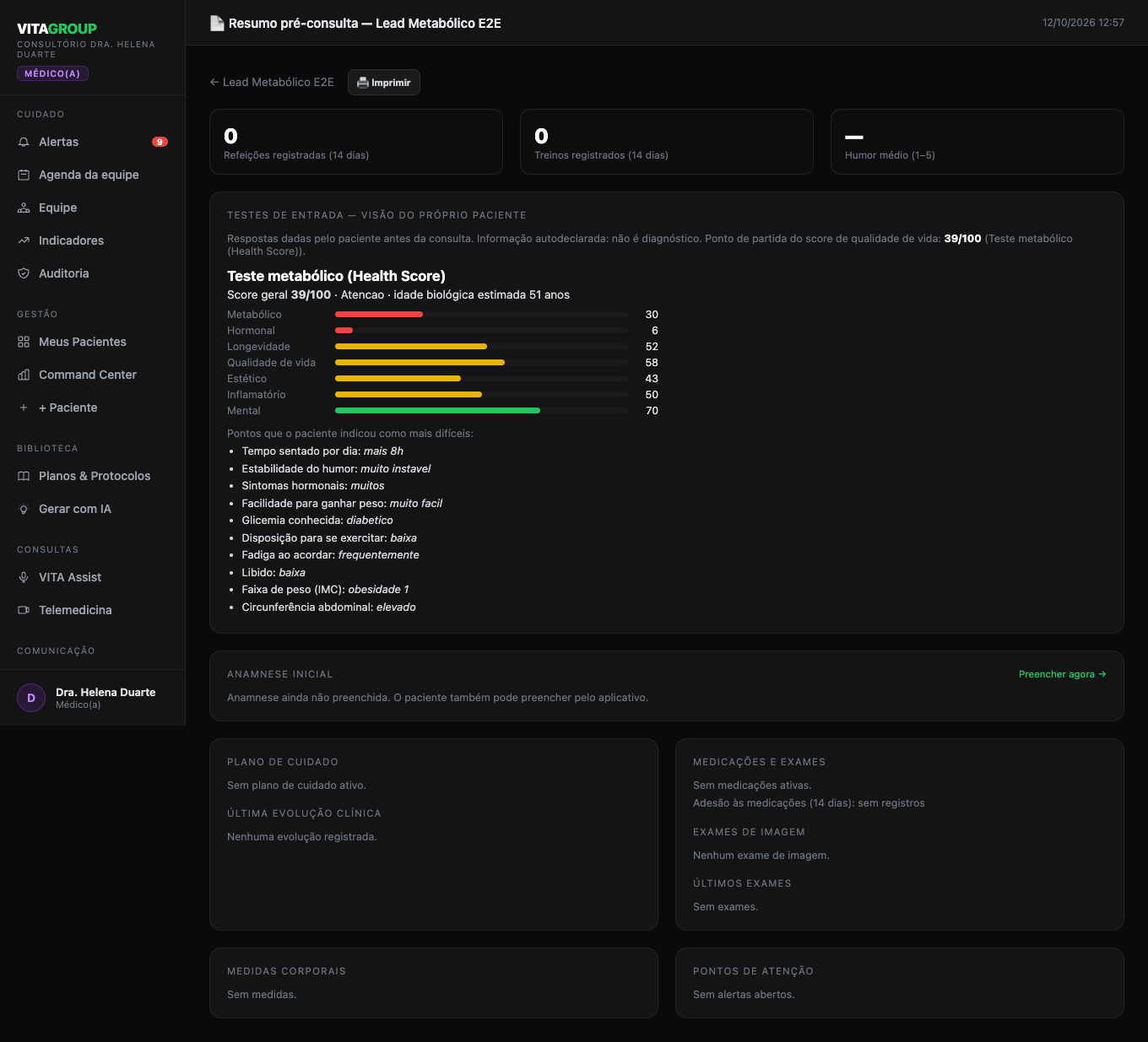This screenshot has width=1148, height=1042.
Task: Click the Preencher agora link
Action: 1062,674
